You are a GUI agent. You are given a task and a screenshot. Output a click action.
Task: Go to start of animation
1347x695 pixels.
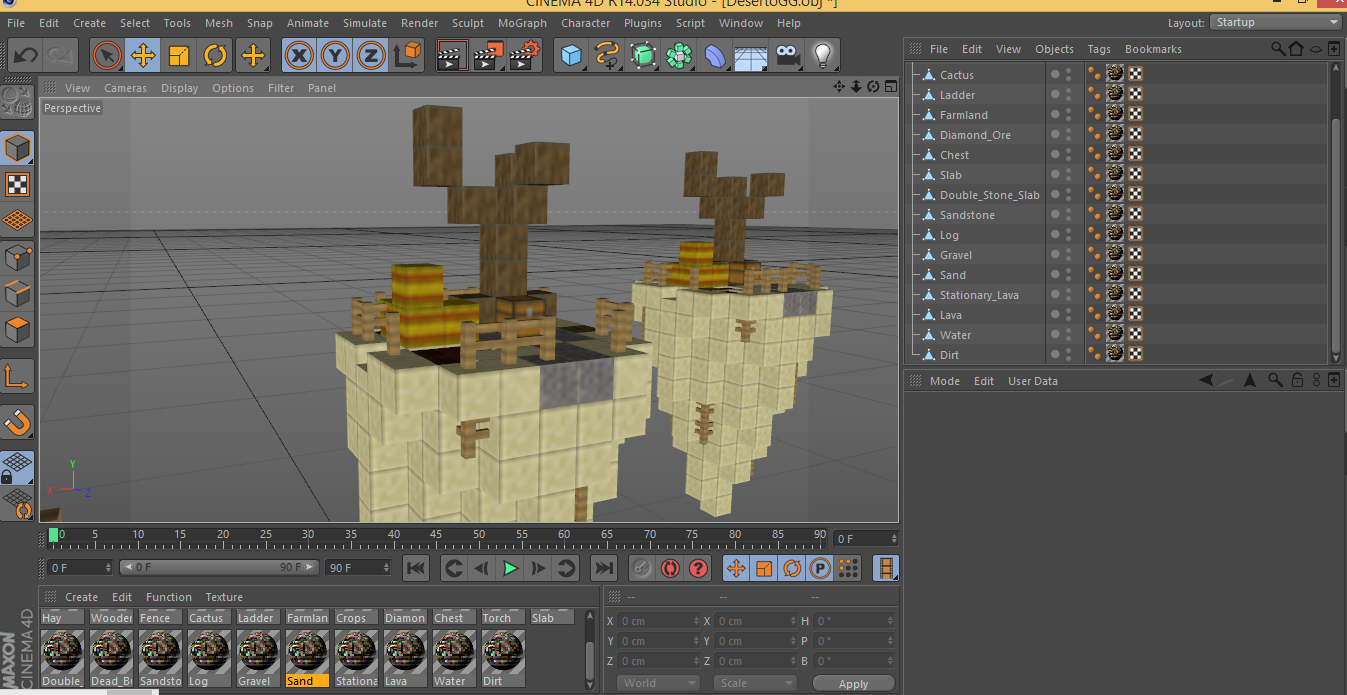[x=416, y=569]
